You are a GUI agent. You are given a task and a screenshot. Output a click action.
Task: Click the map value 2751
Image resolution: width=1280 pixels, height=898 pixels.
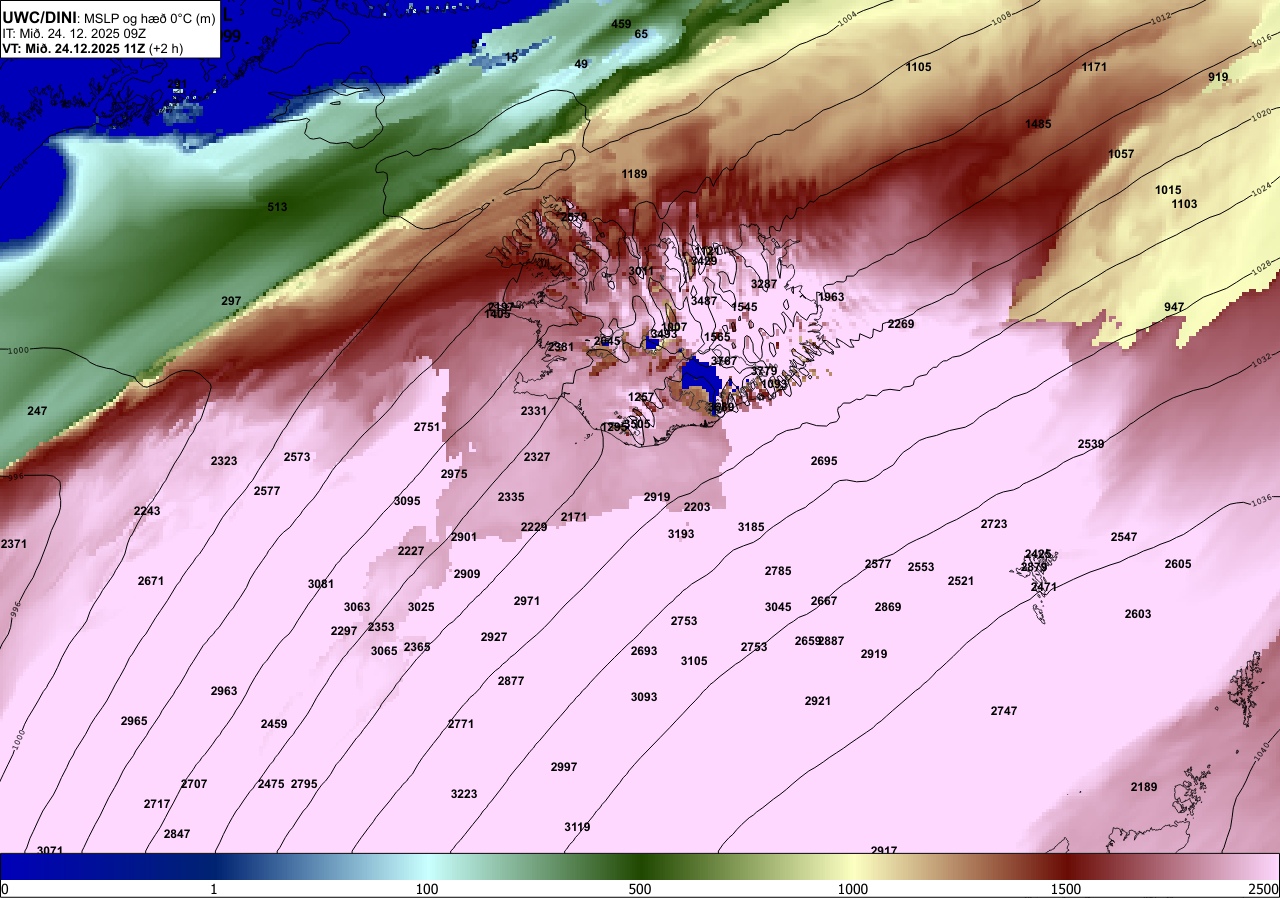(x=427, y=427)
